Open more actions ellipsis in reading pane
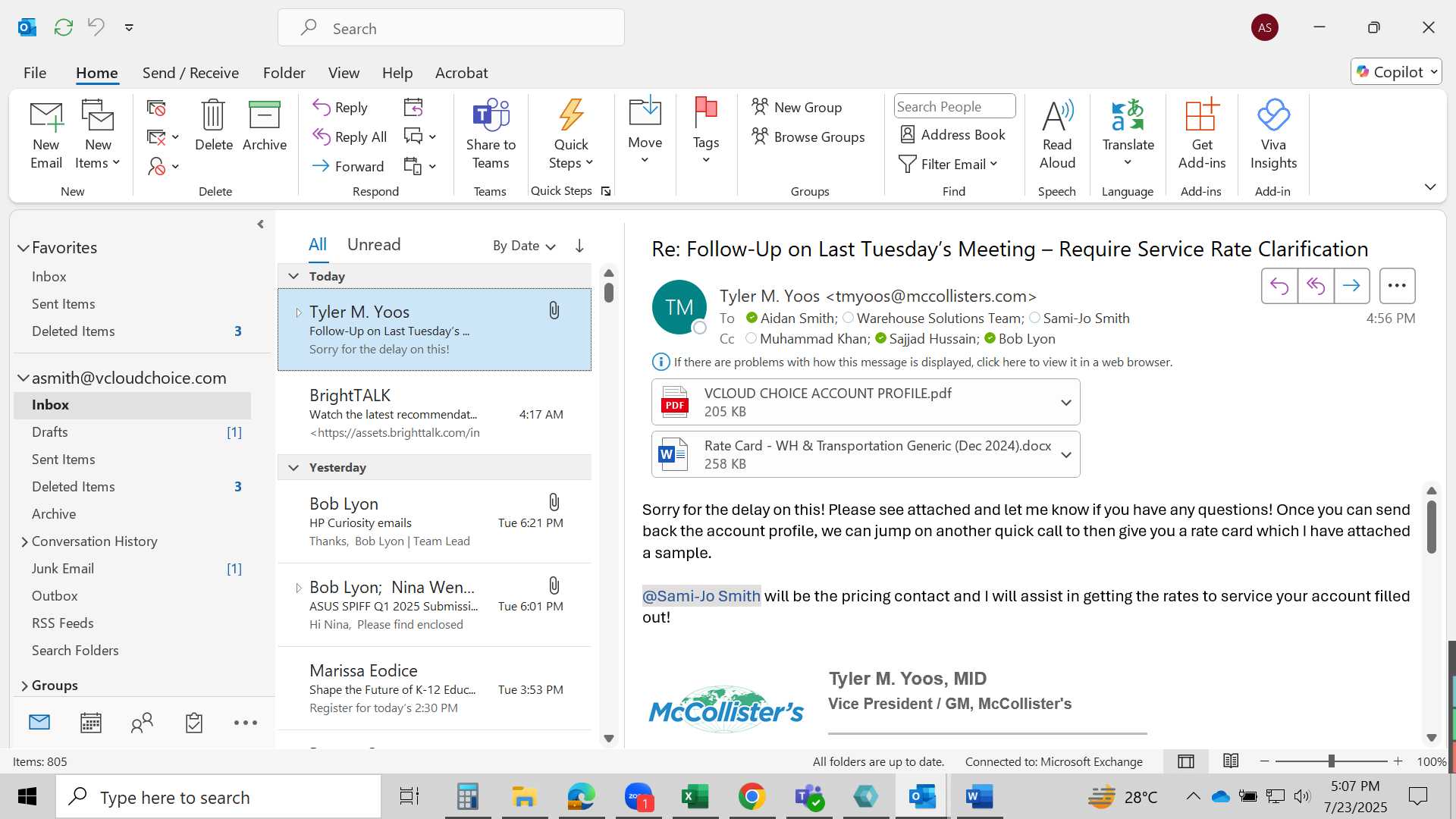1456x819 pixels. click(x=1397, y=286)
